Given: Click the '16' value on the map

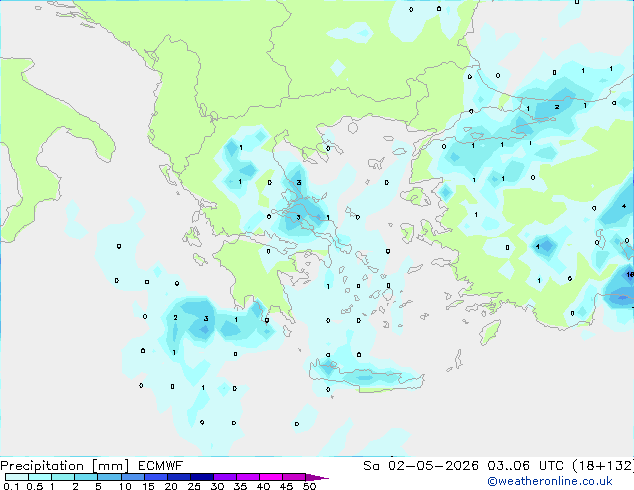Looking at the screenshot, I should pos(630,275).
